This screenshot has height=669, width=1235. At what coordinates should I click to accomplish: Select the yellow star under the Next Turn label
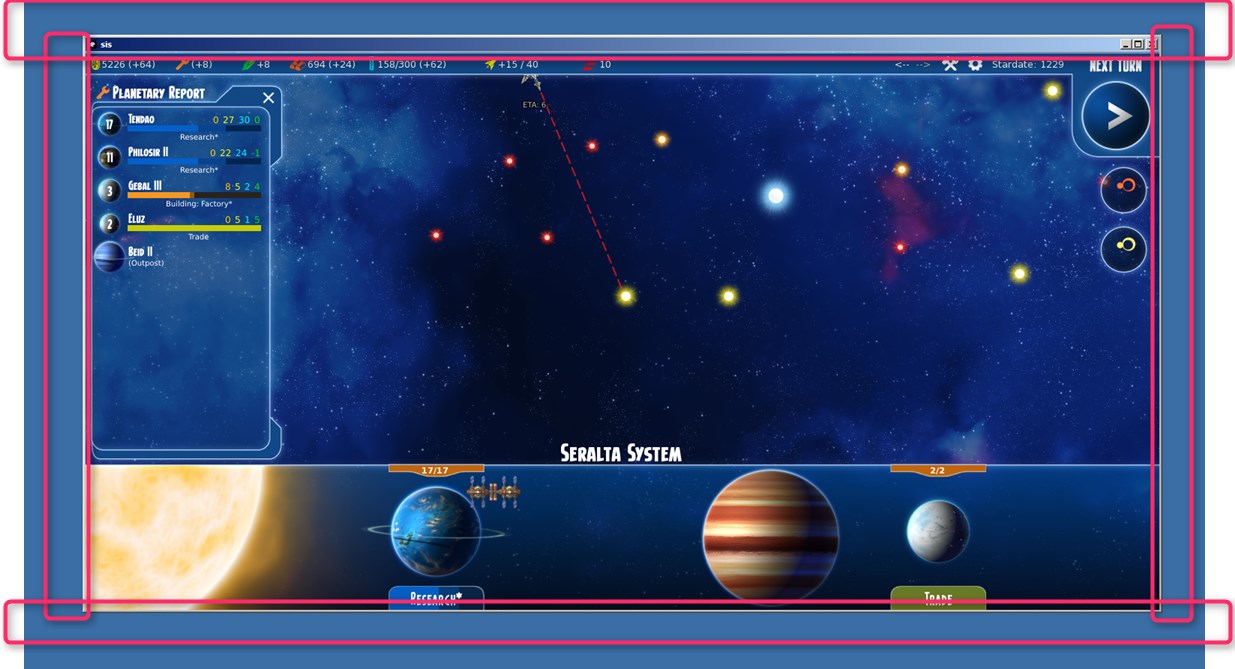pyautogui.click(x=1052, y=91)
